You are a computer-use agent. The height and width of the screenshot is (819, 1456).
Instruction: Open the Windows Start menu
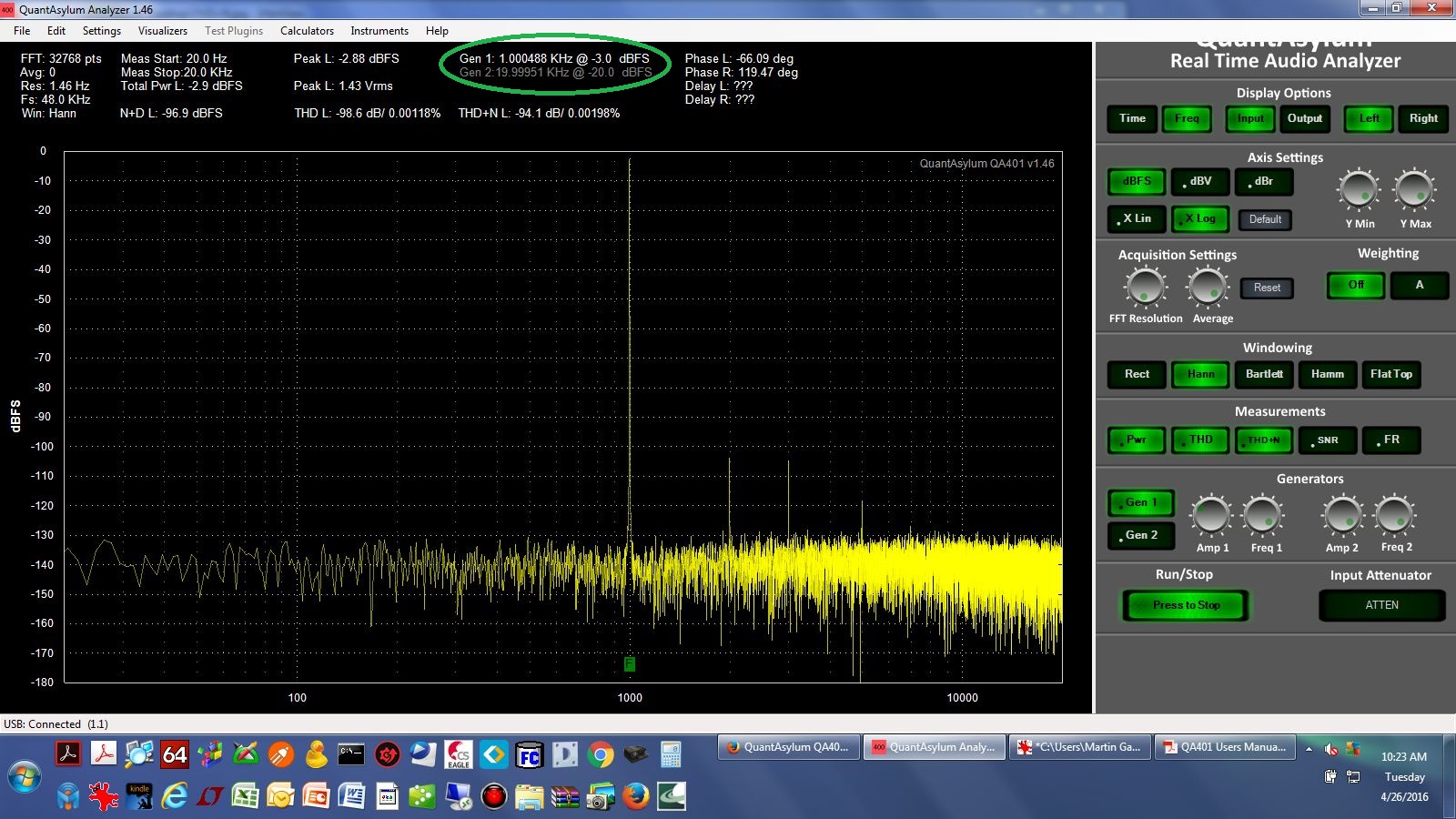[24, 778]
